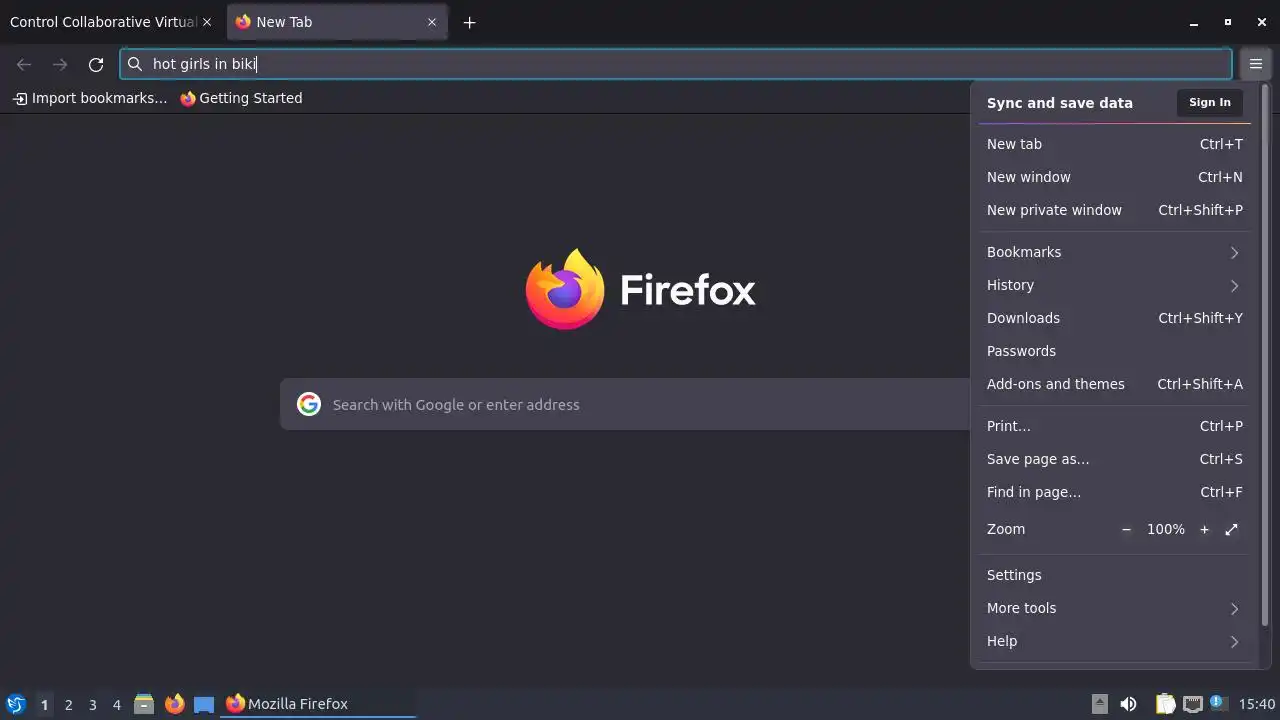Click the hamburger application menu icon
1280x720 pixels.
1256,64
